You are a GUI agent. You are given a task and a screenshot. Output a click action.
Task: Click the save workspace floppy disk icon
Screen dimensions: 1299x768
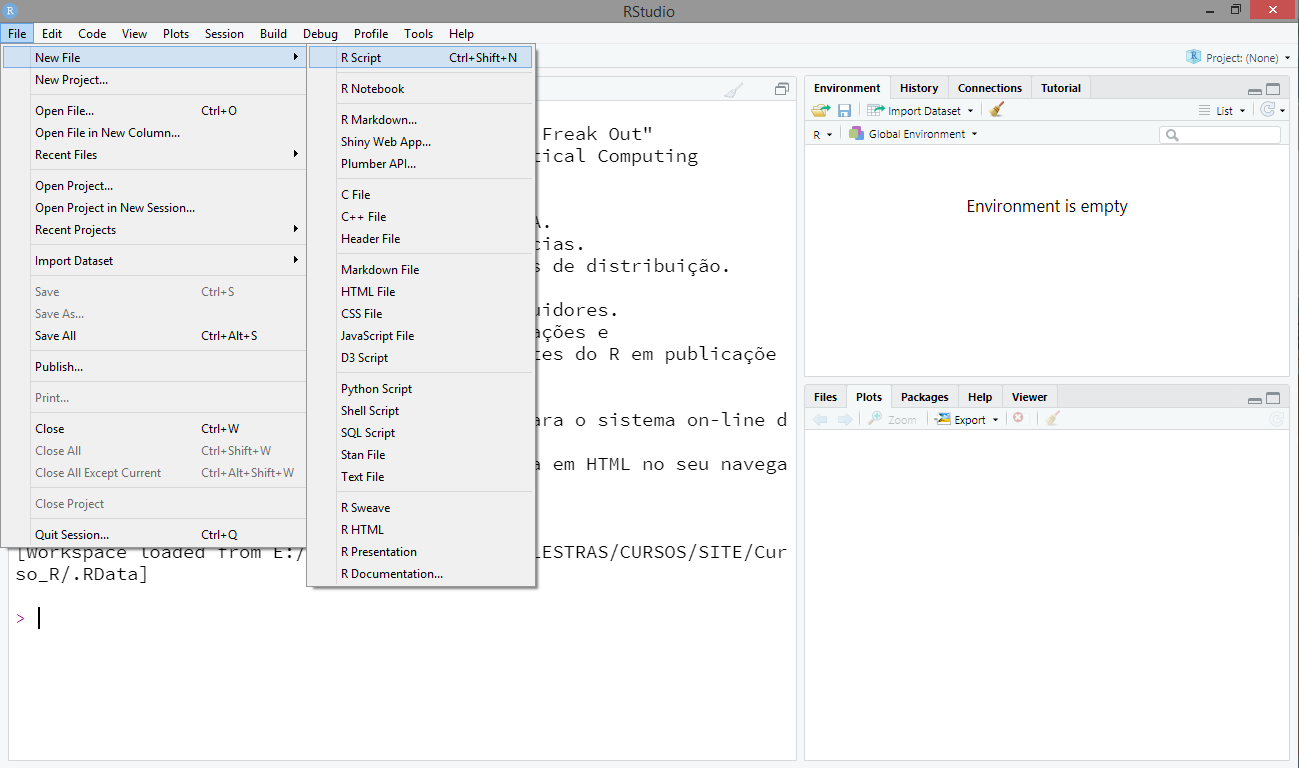844,111
